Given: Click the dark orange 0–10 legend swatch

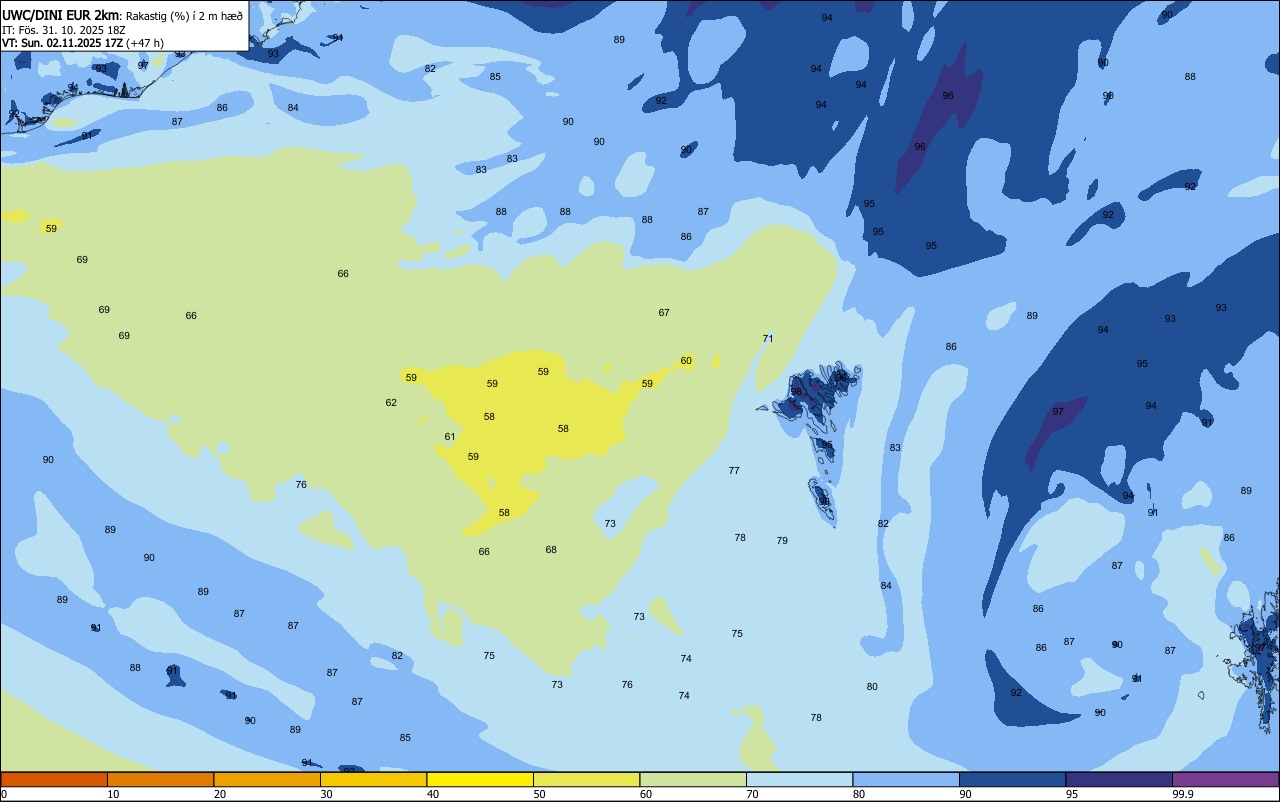Looking at the screenshot, I should click(x=54, y=779).
